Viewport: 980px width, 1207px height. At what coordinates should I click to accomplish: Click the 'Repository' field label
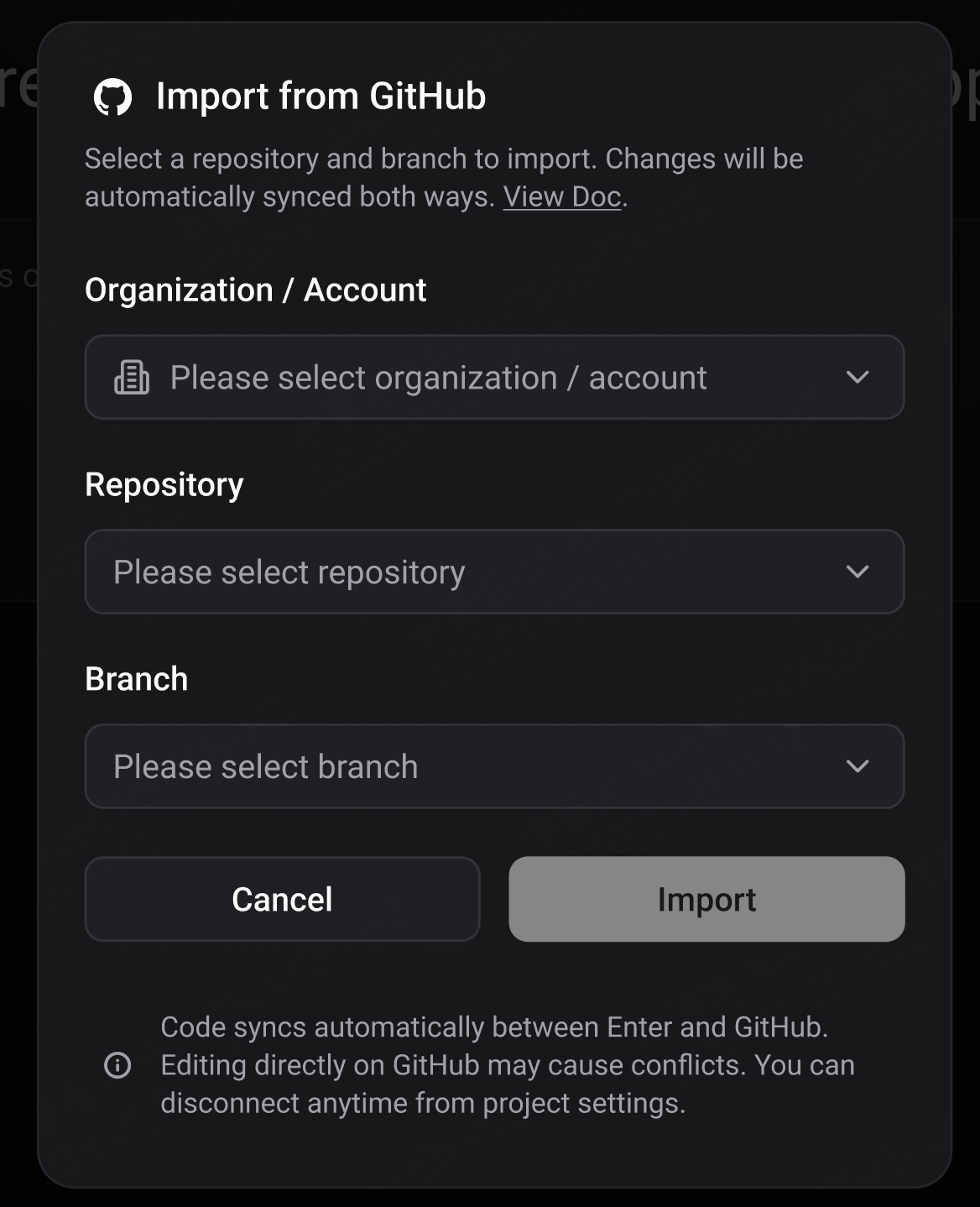164,484
